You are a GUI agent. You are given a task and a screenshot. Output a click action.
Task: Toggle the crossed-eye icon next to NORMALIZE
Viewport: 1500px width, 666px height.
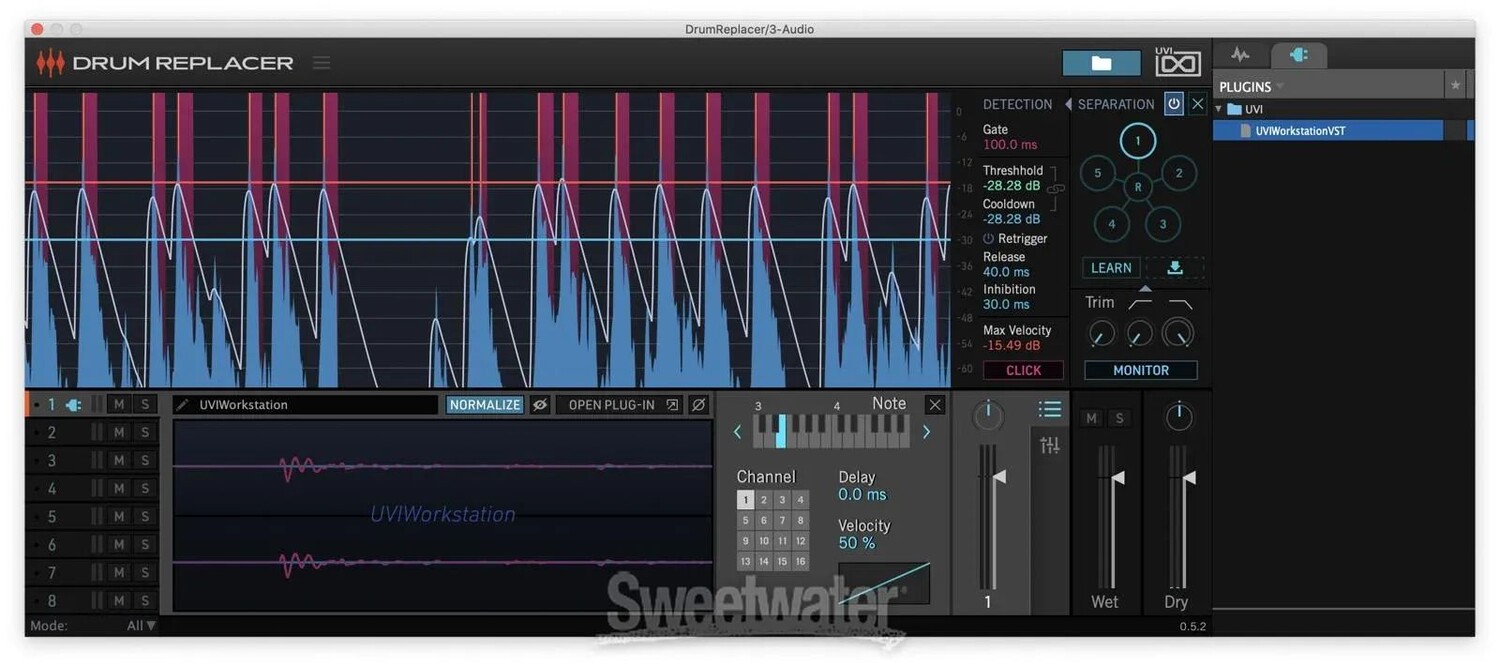pyautogui.click(x=540, y=405)
